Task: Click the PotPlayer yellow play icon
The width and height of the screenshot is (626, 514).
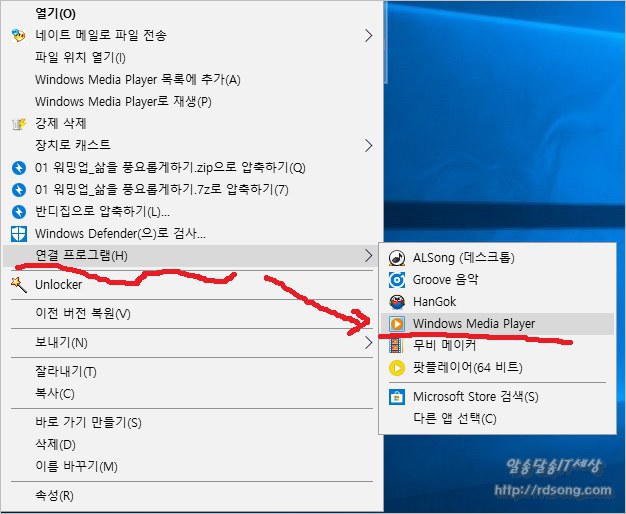Action: tap(397, 368)
